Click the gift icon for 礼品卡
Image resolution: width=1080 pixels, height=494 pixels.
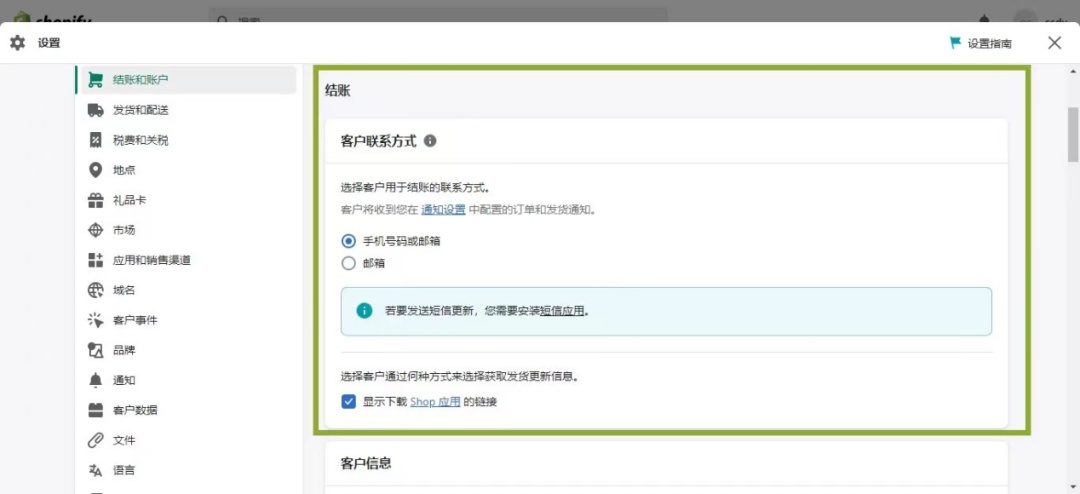pyautogui.click(x=96, y=200)
